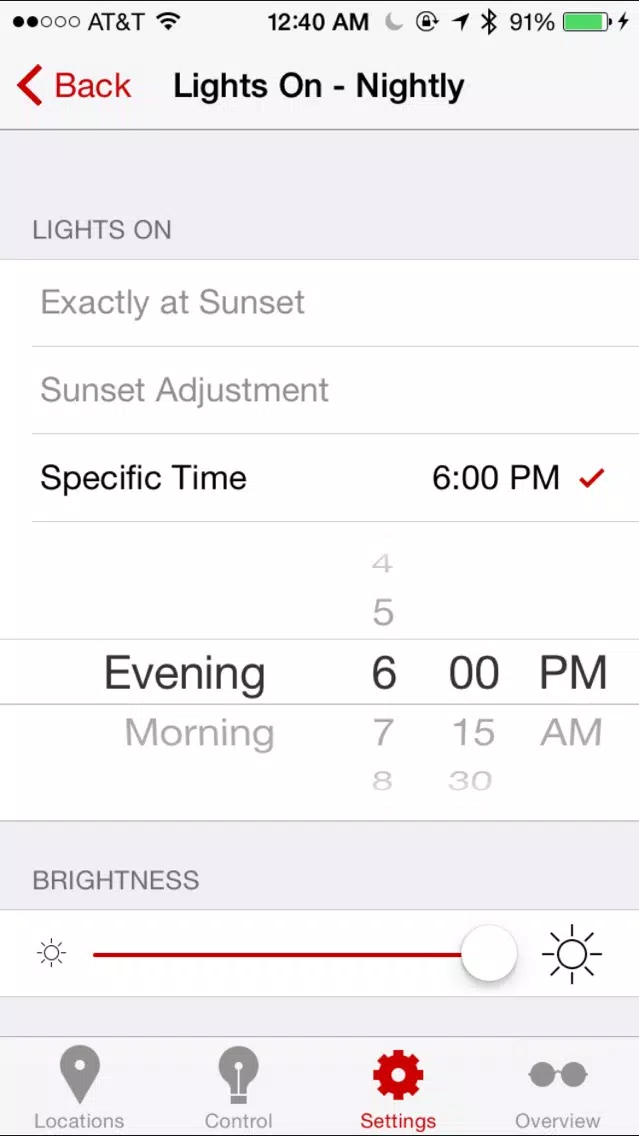Image resolution: width=639 pixels, height=1136 pixels.
Task: Open the Control lightbulb icon
Action: [x=238, y=1075]
